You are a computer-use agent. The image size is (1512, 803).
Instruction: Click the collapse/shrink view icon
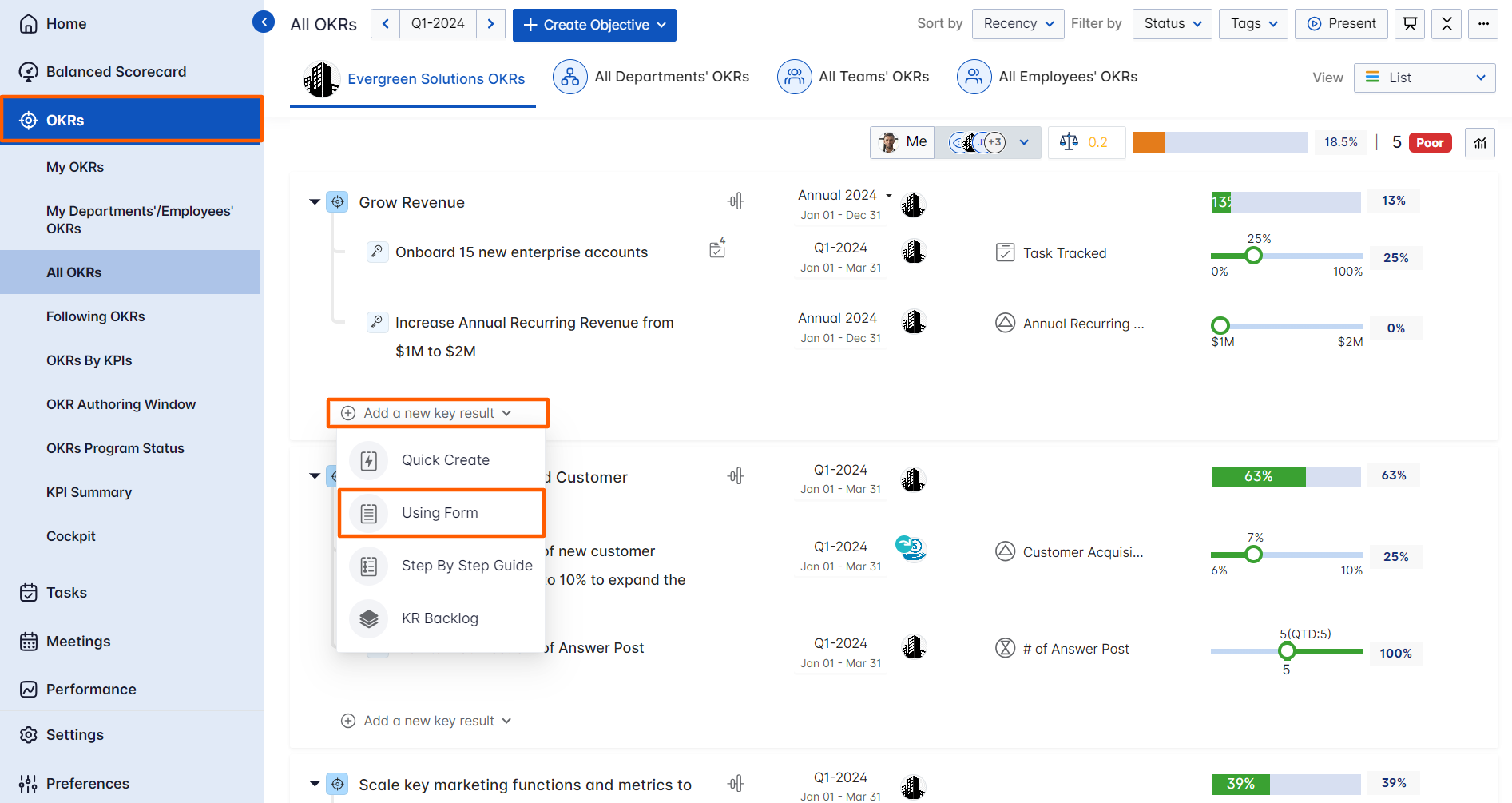pos(1447,24)
